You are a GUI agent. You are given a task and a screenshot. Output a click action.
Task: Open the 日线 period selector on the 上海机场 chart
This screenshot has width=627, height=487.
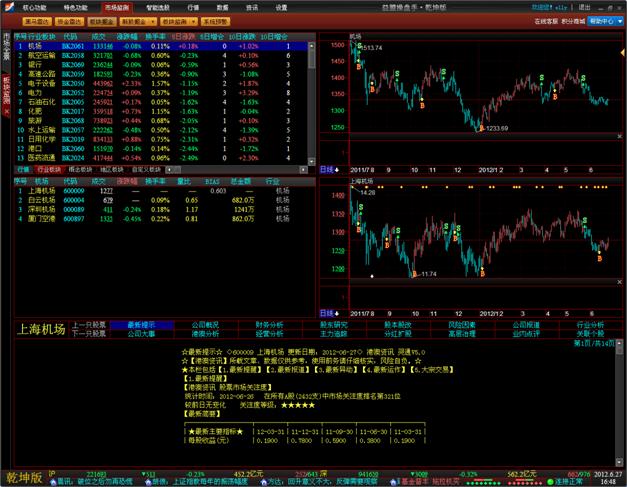coord(329,313)
